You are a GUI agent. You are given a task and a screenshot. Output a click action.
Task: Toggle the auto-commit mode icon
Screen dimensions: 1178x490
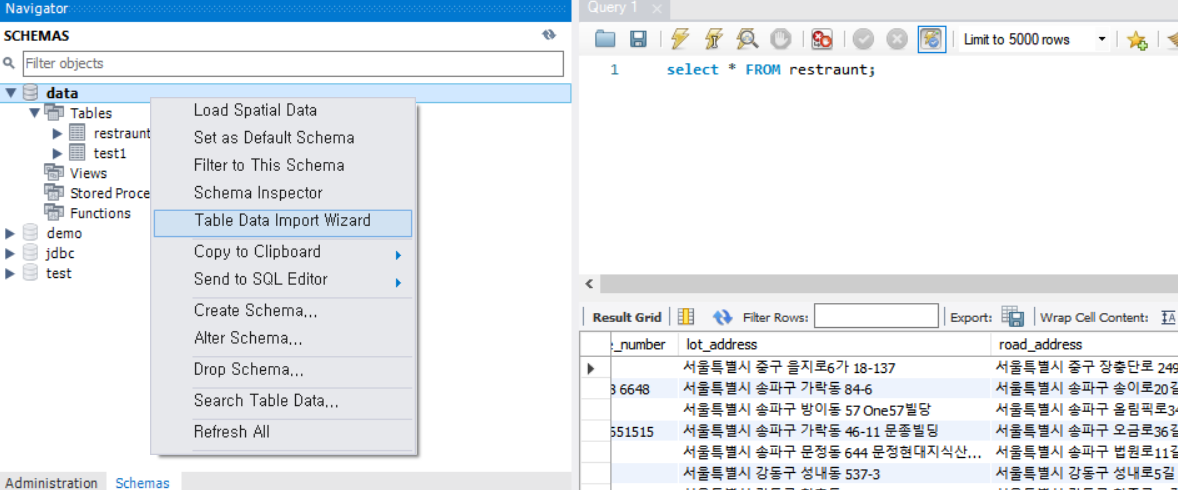[931, 39]
